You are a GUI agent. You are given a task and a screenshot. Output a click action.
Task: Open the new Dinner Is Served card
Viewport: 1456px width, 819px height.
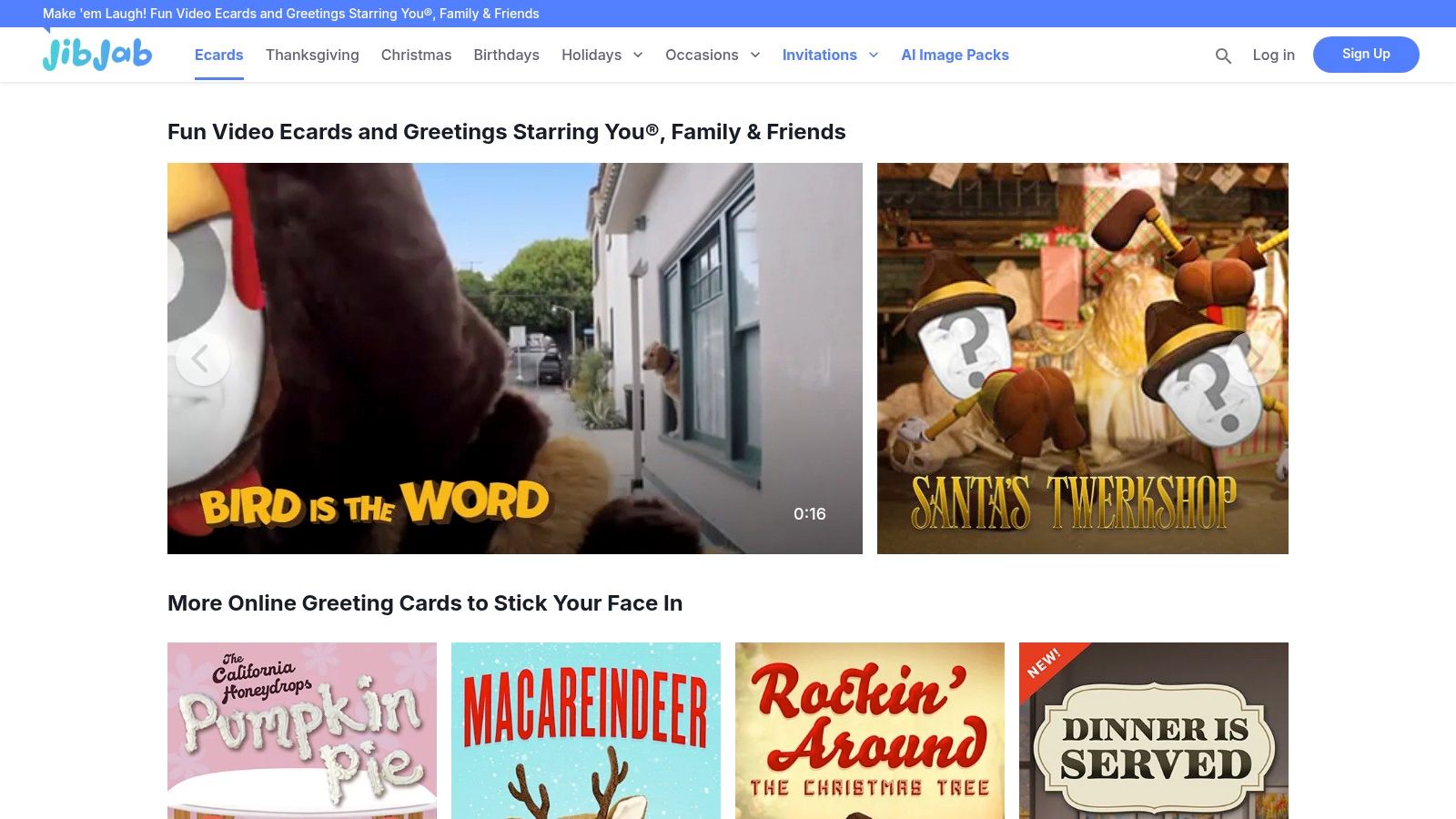[1154, 731]
